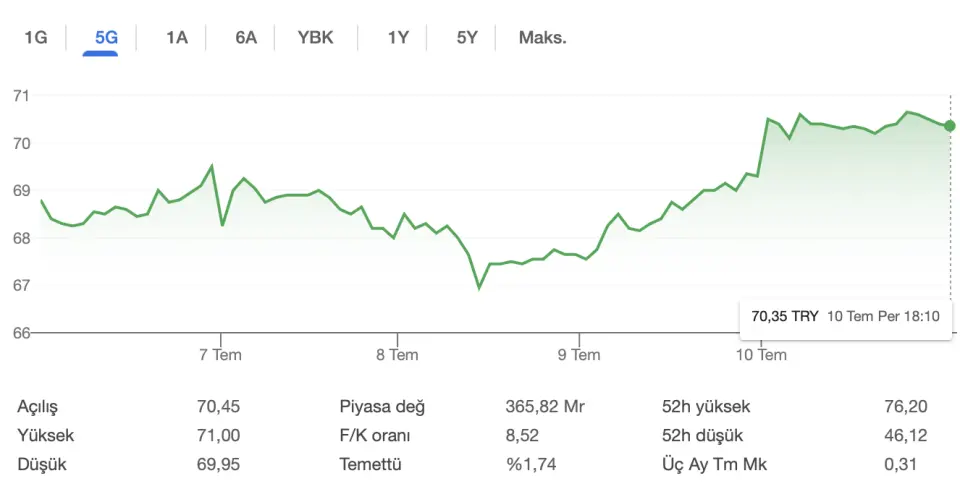The height and width of the screenshot is (502, 960).
Task: Click the 52h yüksek value 76,20
Action: pos(906,406)
